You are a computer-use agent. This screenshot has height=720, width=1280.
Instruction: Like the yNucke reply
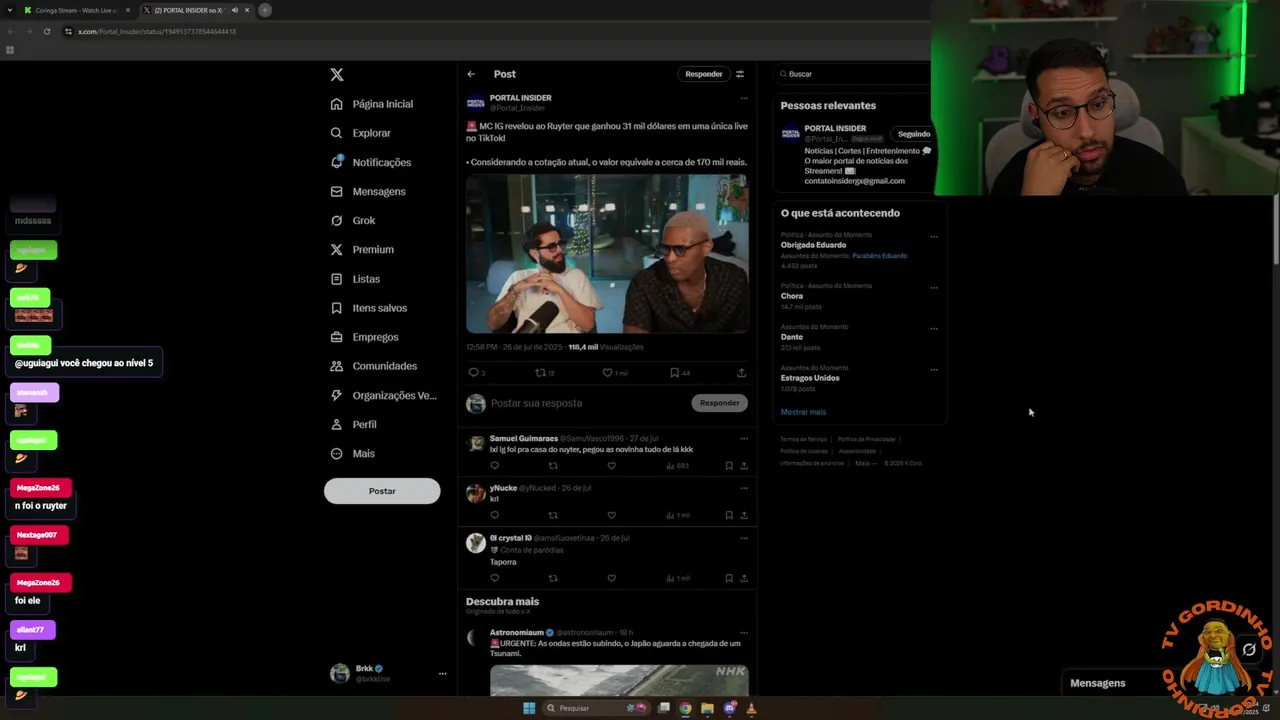tap(611, 515)
